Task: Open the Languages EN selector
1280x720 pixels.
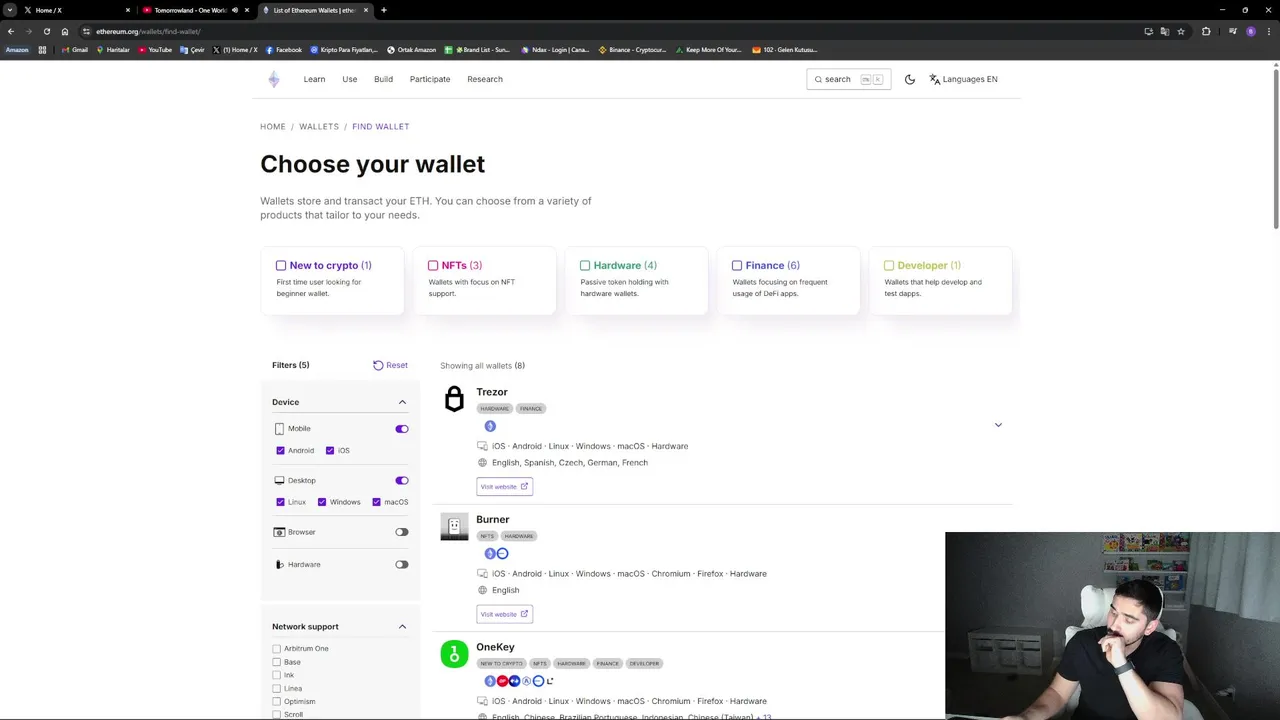Action: [x=963, y=79]
